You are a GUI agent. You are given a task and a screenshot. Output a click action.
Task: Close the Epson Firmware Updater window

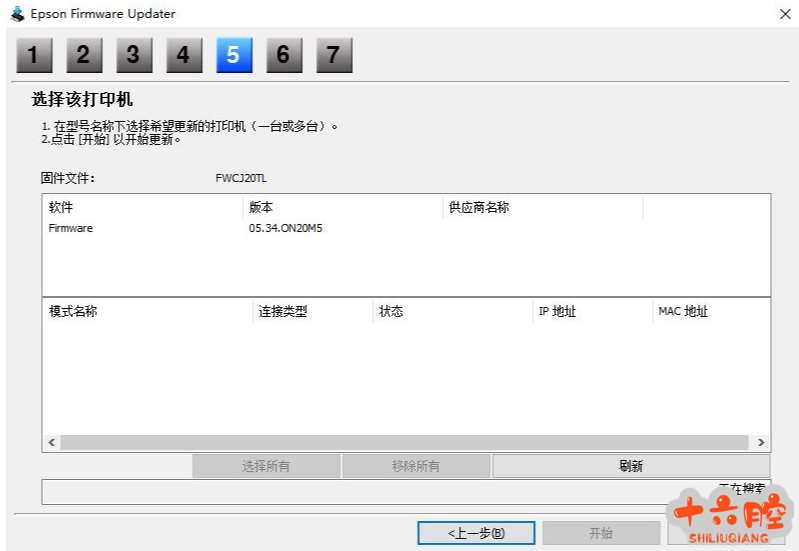783,14
